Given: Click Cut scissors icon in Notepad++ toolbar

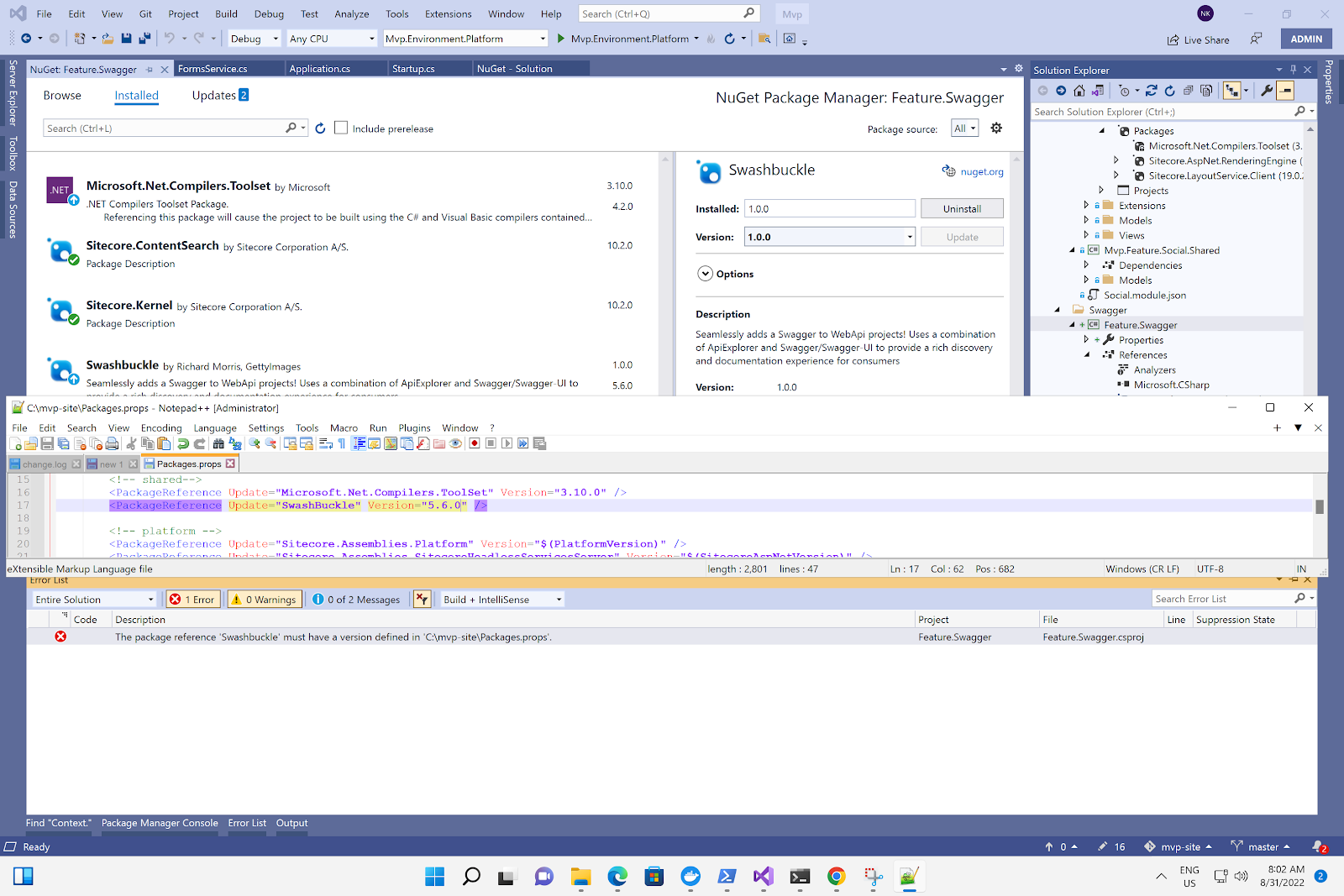Looking at the screenshot, I should click(131, 443).
